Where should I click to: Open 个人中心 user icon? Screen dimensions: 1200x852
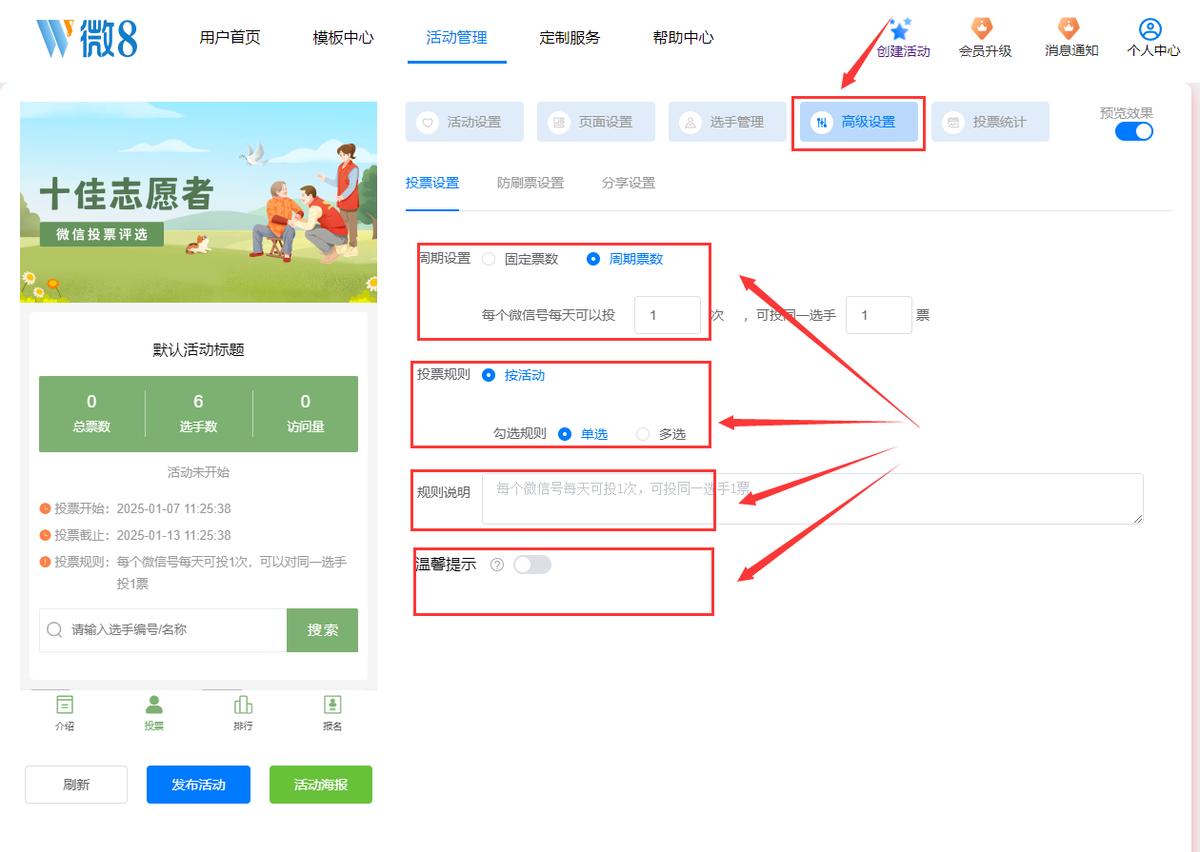(x=1151, y=29)
